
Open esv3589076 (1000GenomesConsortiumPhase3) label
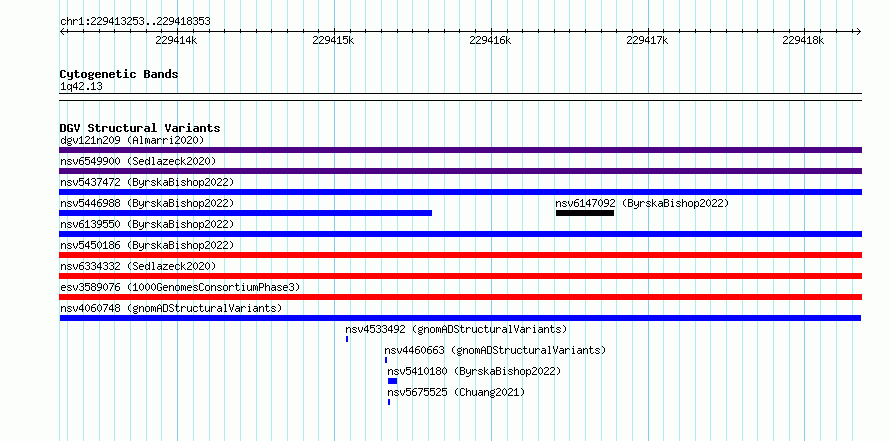click(x=180, y=287)
